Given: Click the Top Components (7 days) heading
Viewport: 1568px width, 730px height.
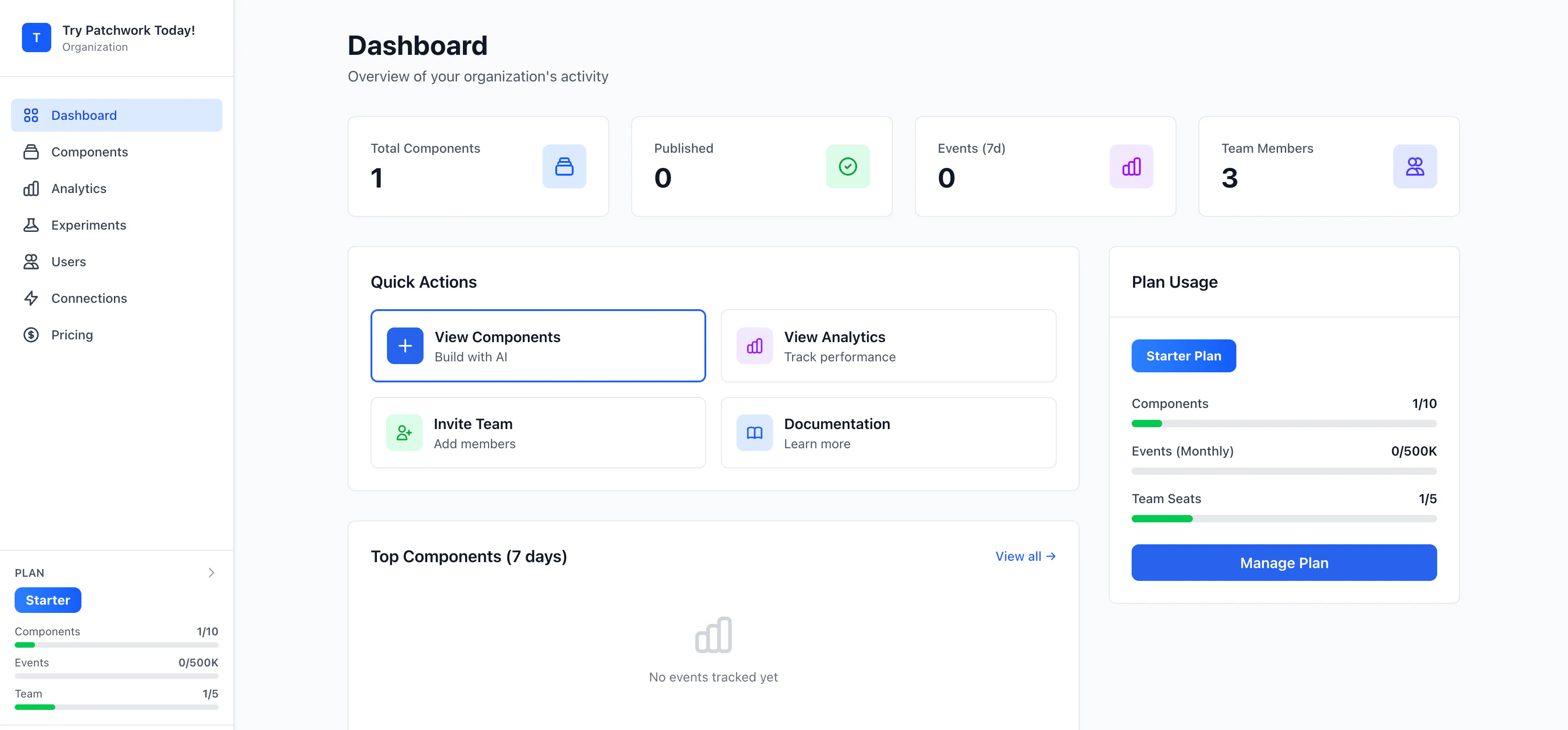Looking at the screenshot, I should (469, 557).
